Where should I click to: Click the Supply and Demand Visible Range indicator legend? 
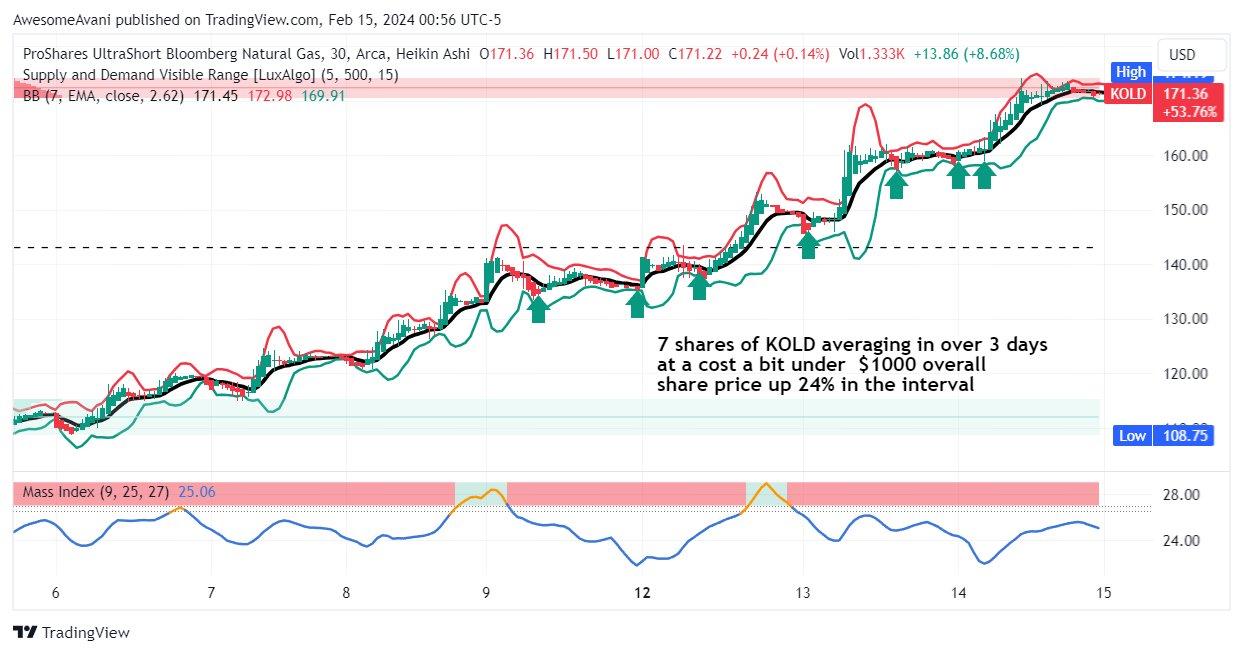click(x=210, y=75)
